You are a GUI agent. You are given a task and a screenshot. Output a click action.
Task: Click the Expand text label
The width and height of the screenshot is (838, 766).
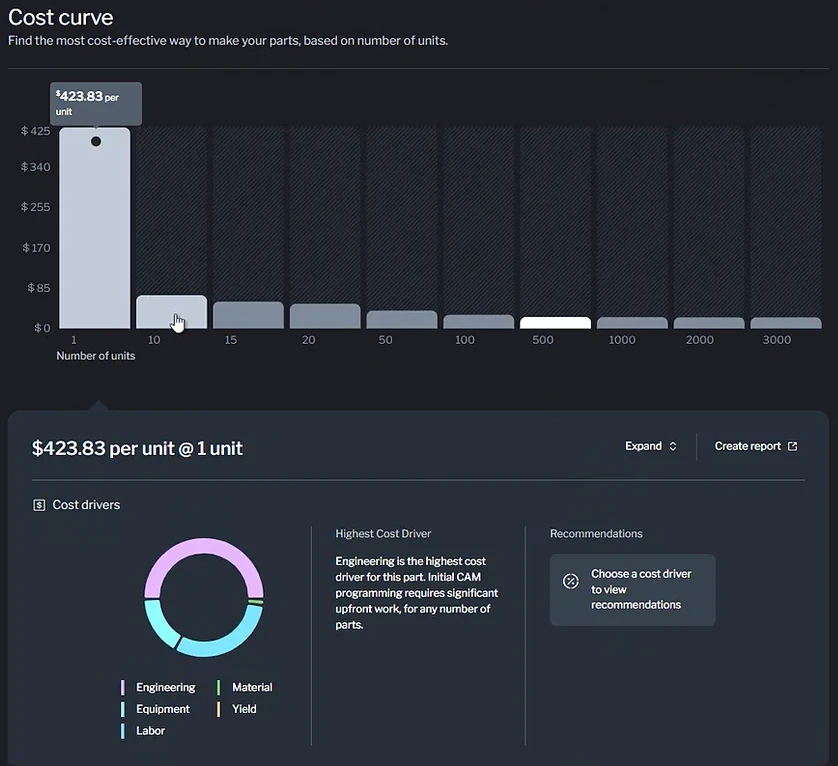[643, 446]
